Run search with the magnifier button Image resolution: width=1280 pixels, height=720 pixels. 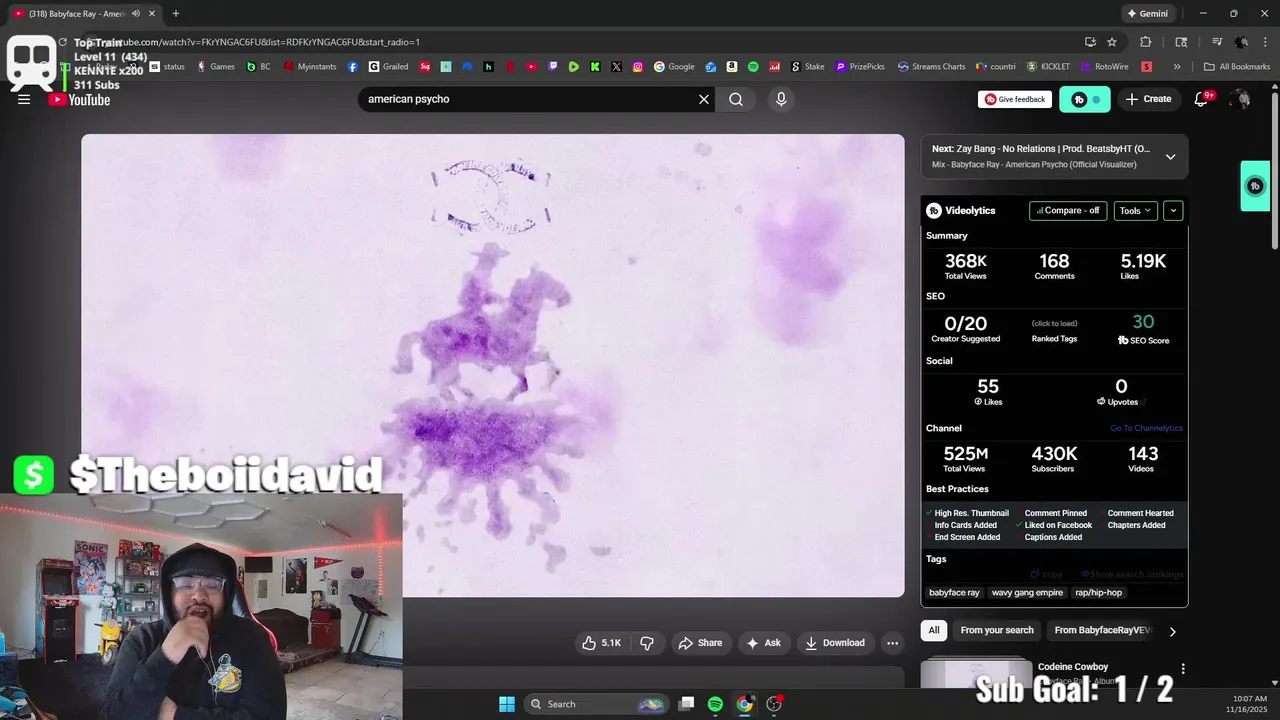click(x=736, y=99)
